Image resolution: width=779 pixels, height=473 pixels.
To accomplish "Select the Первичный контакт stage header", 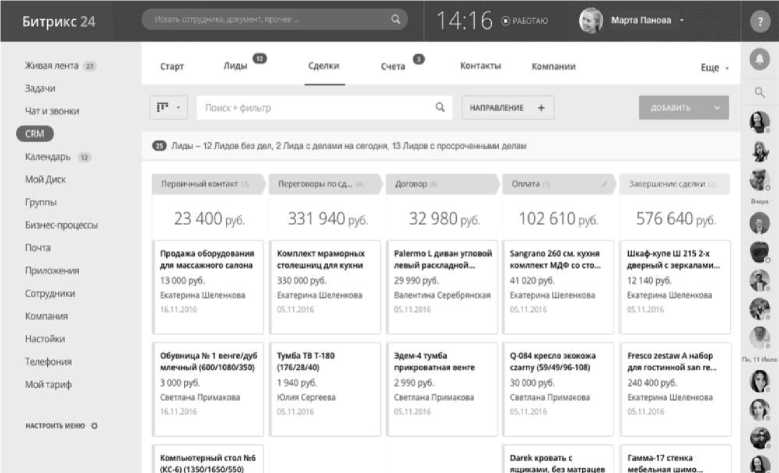I will pos(209,184).
